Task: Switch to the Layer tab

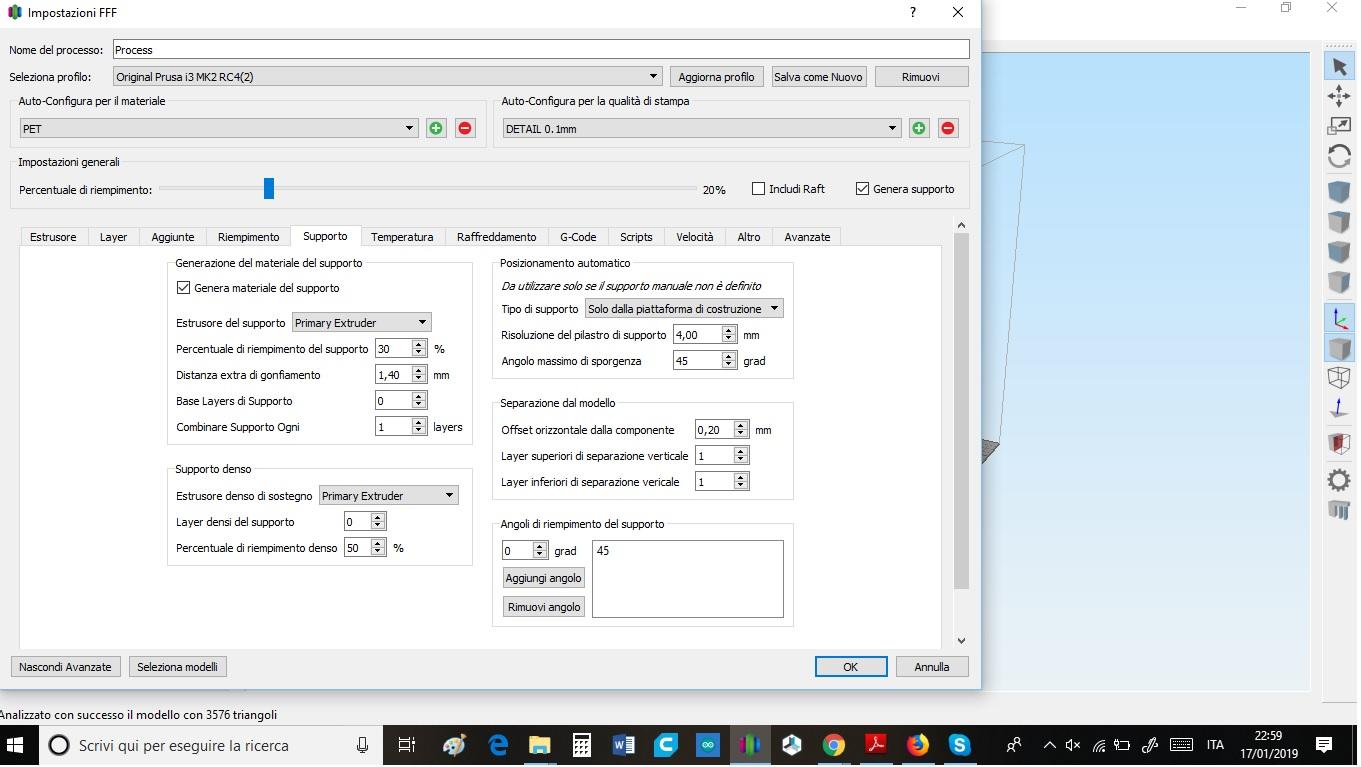Action: coord(113,237)
